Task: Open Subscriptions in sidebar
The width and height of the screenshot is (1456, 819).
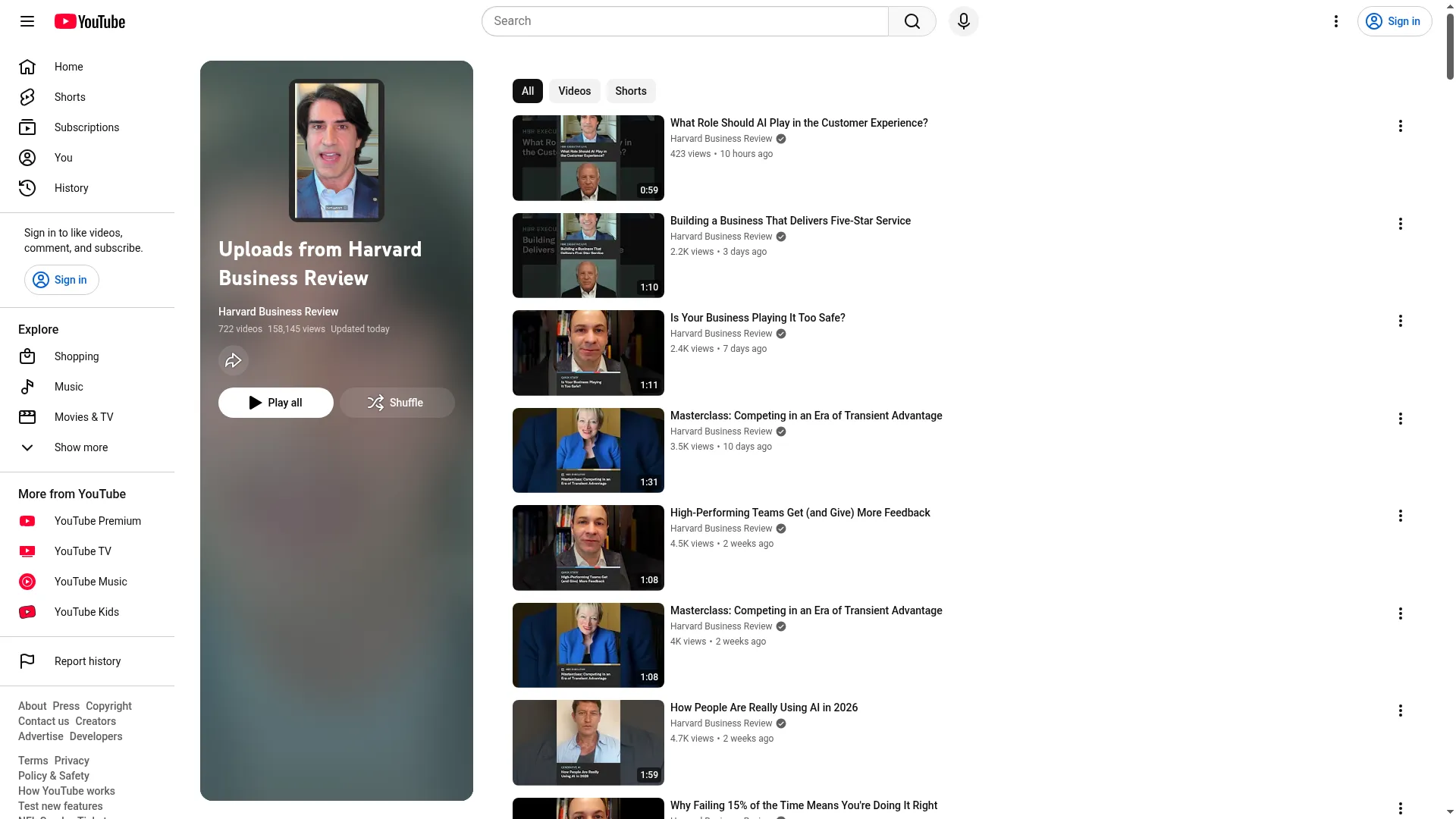Action: click(x=87, y=127)
